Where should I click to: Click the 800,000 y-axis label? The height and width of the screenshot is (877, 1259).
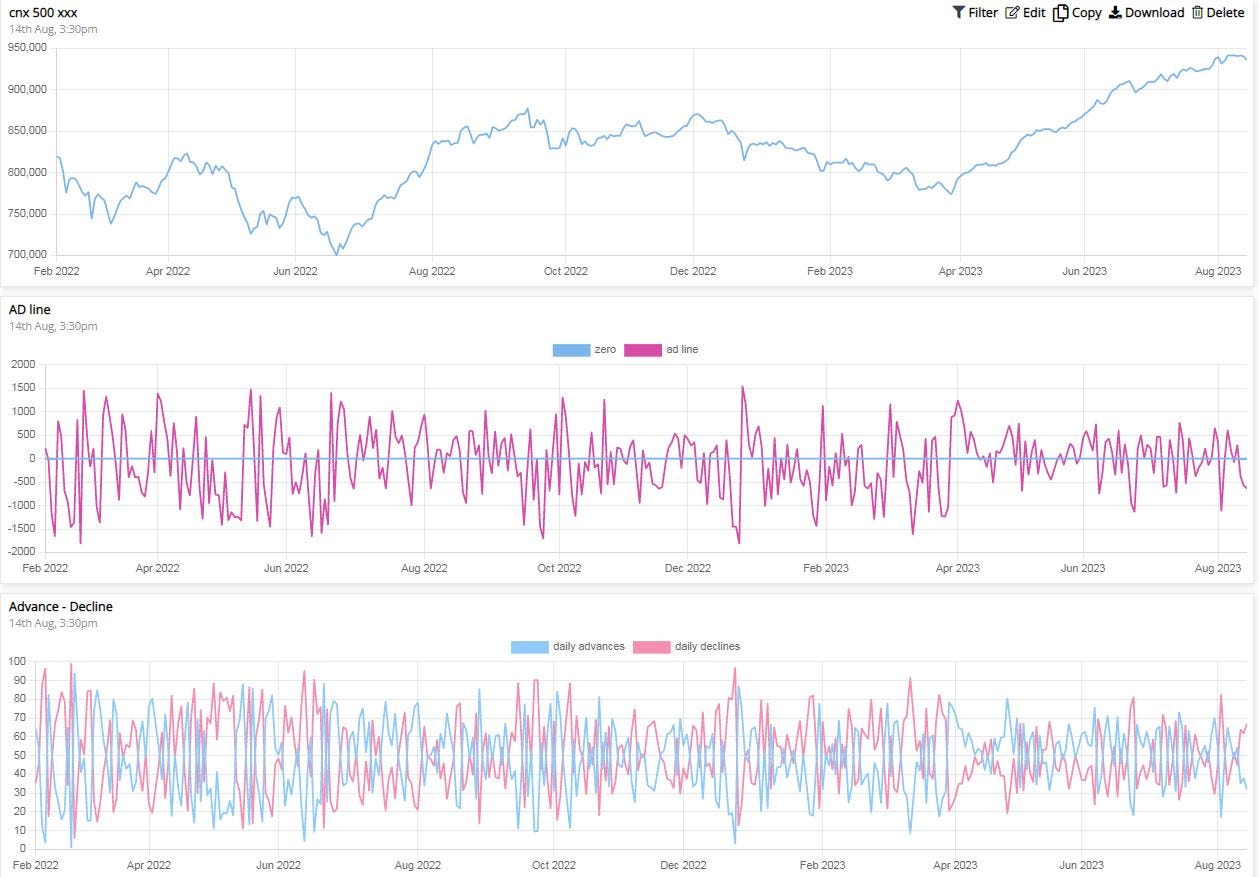(28, 172)
